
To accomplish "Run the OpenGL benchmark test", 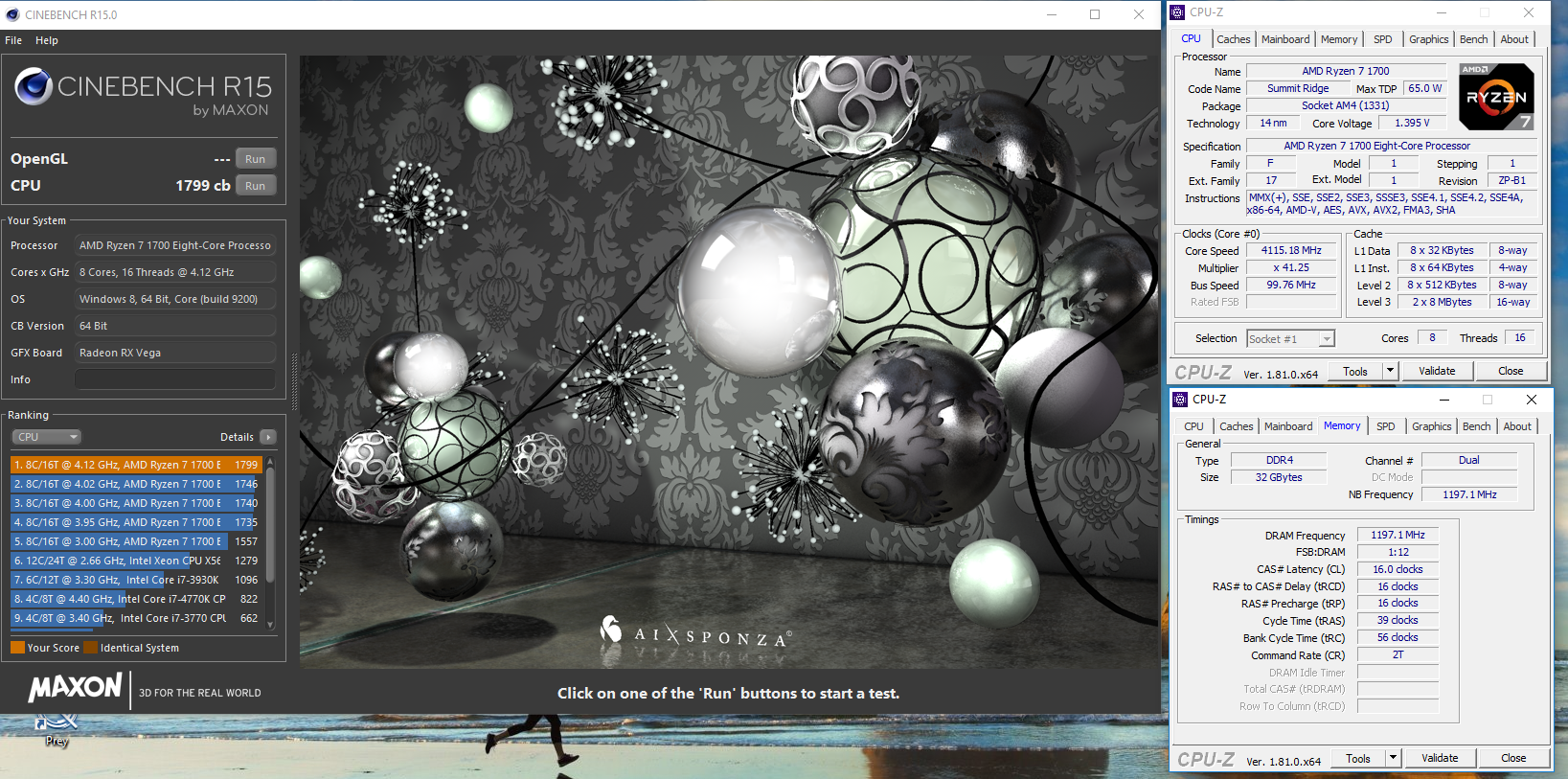I will (256, 159).
